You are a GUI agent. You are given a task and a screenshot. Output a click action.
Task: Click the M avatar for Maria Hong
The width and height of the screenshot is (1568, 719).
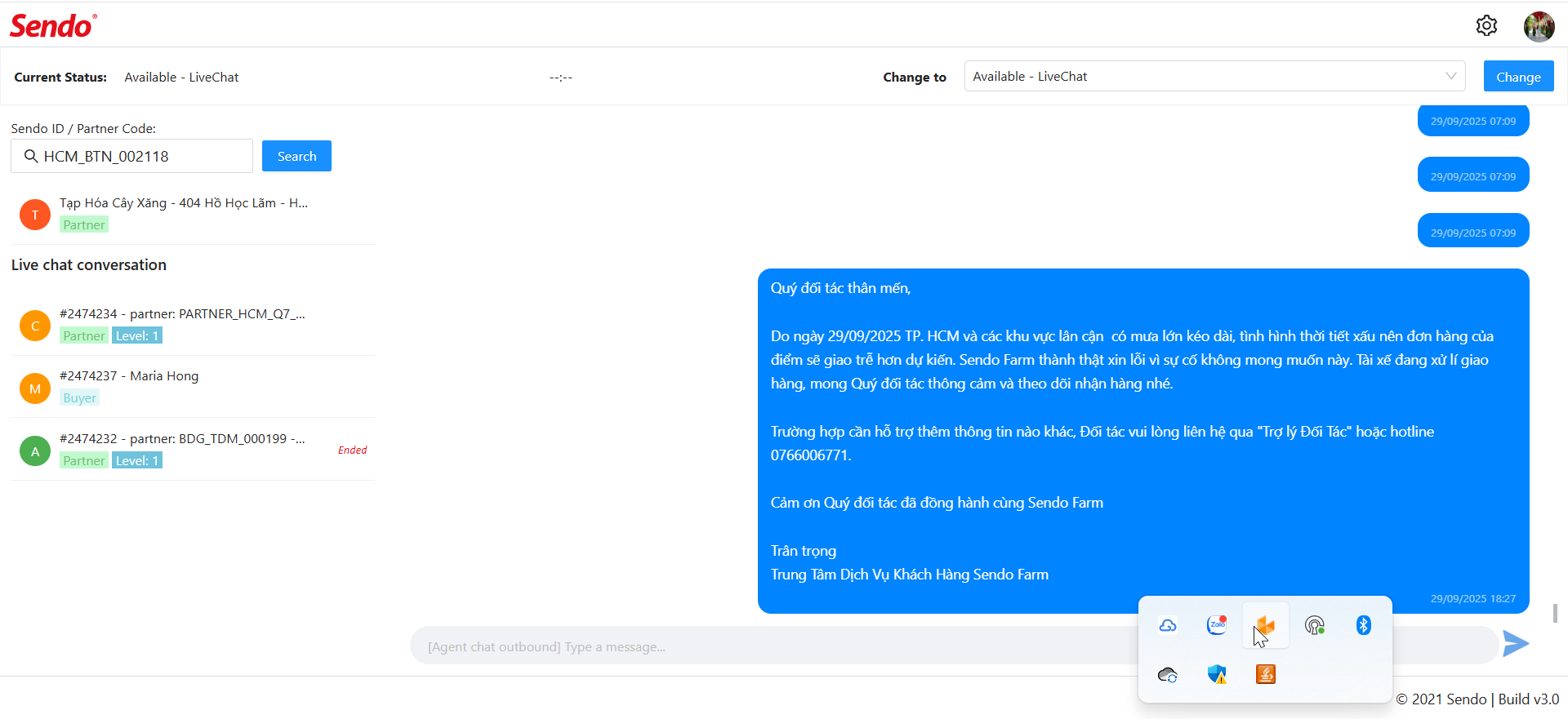35,388
